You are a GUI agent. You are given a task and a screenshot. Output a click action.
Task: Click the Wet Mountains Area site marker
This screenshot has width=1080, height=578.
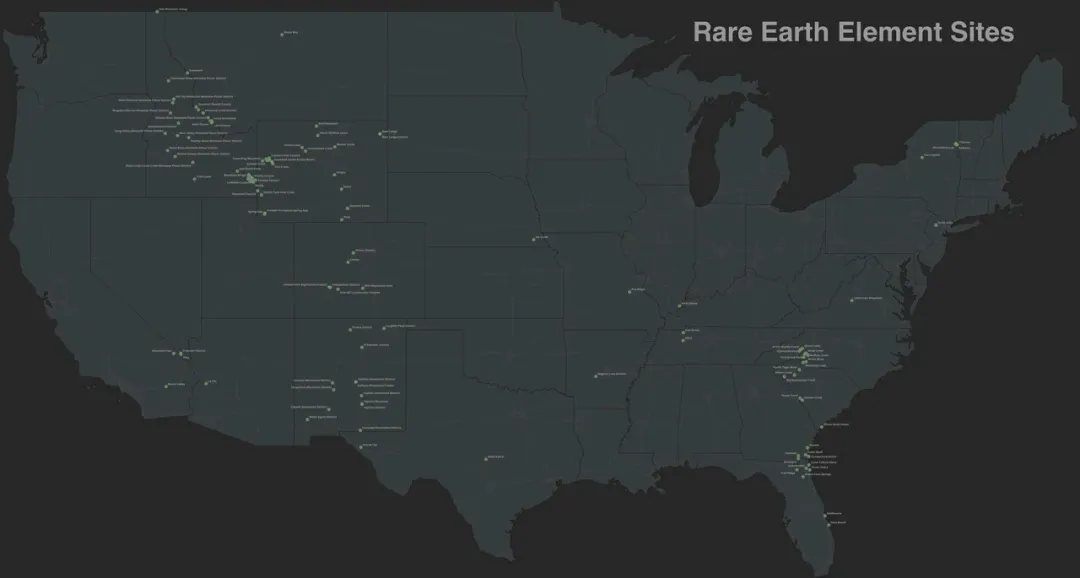362,287
